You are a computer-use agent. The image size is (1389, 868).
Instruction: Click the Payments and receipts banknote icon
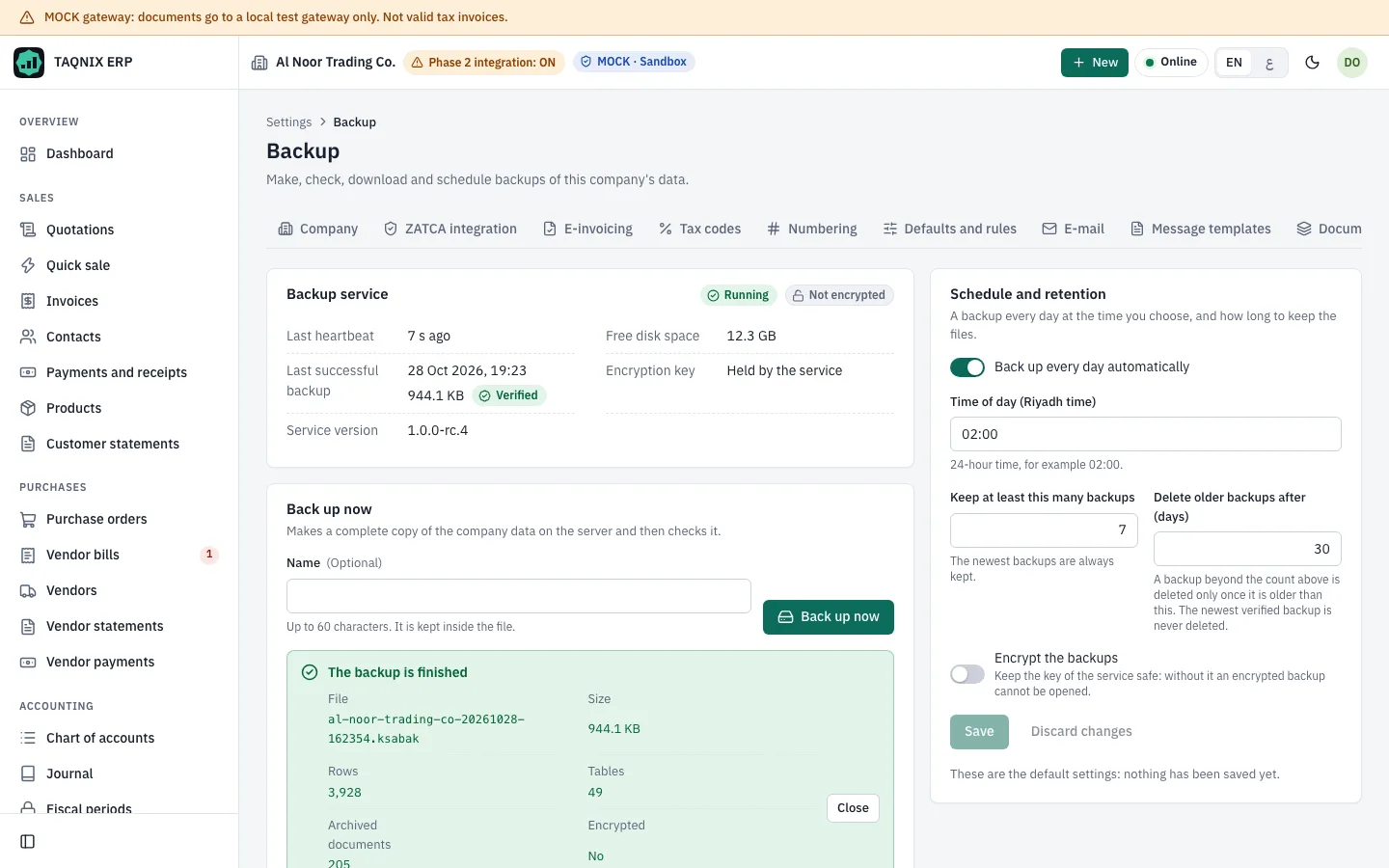[x=28, y=373]
